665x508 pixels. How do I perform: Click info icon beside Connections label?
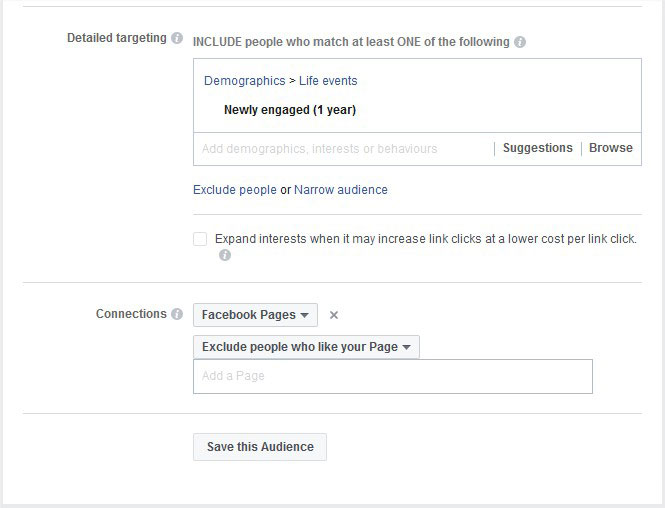177,314
